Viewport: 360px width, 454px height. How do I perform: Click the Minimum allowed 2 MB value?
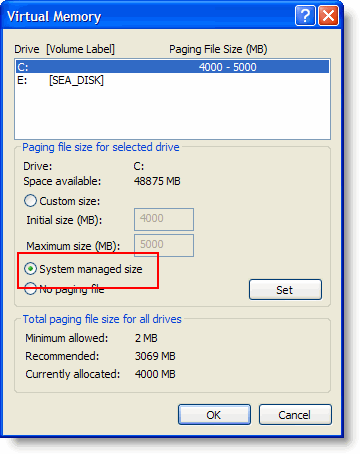pos(146,338)
